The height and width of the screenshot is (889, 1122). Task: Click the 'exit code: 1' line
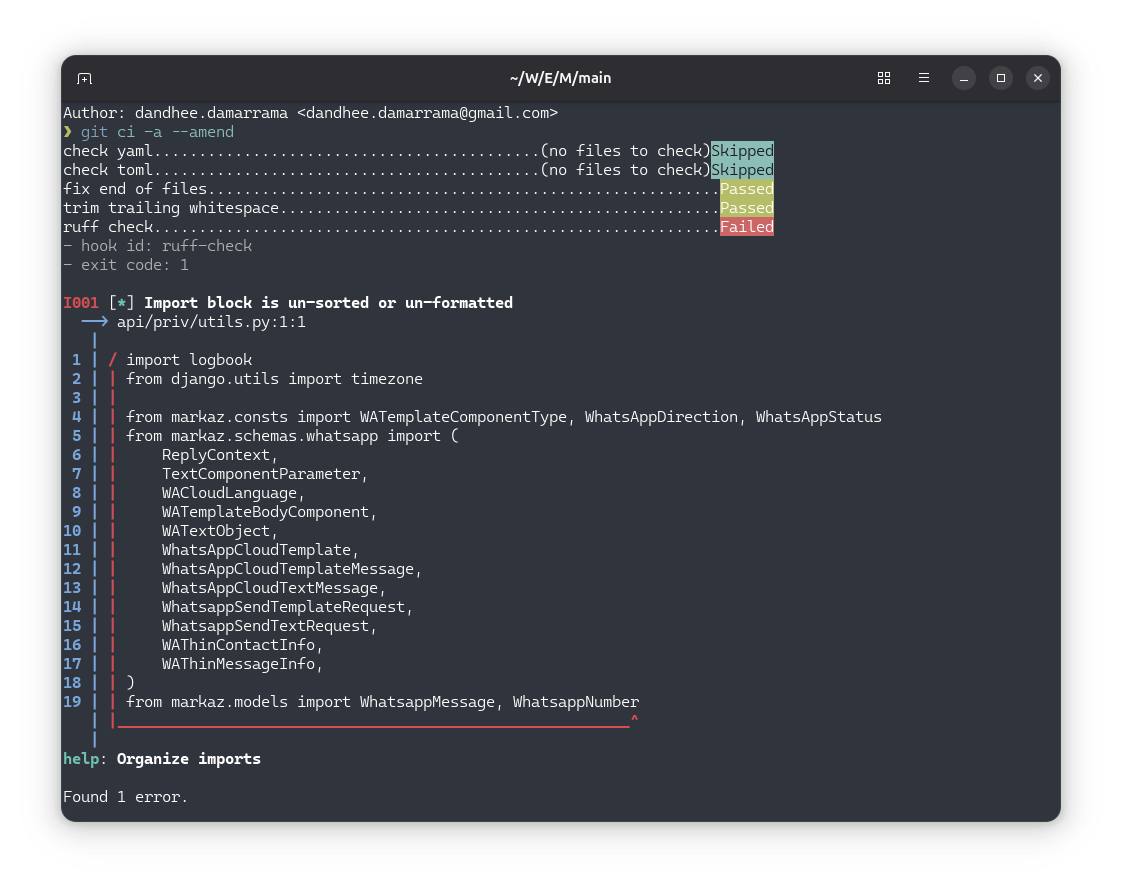(x=126, y=265)
